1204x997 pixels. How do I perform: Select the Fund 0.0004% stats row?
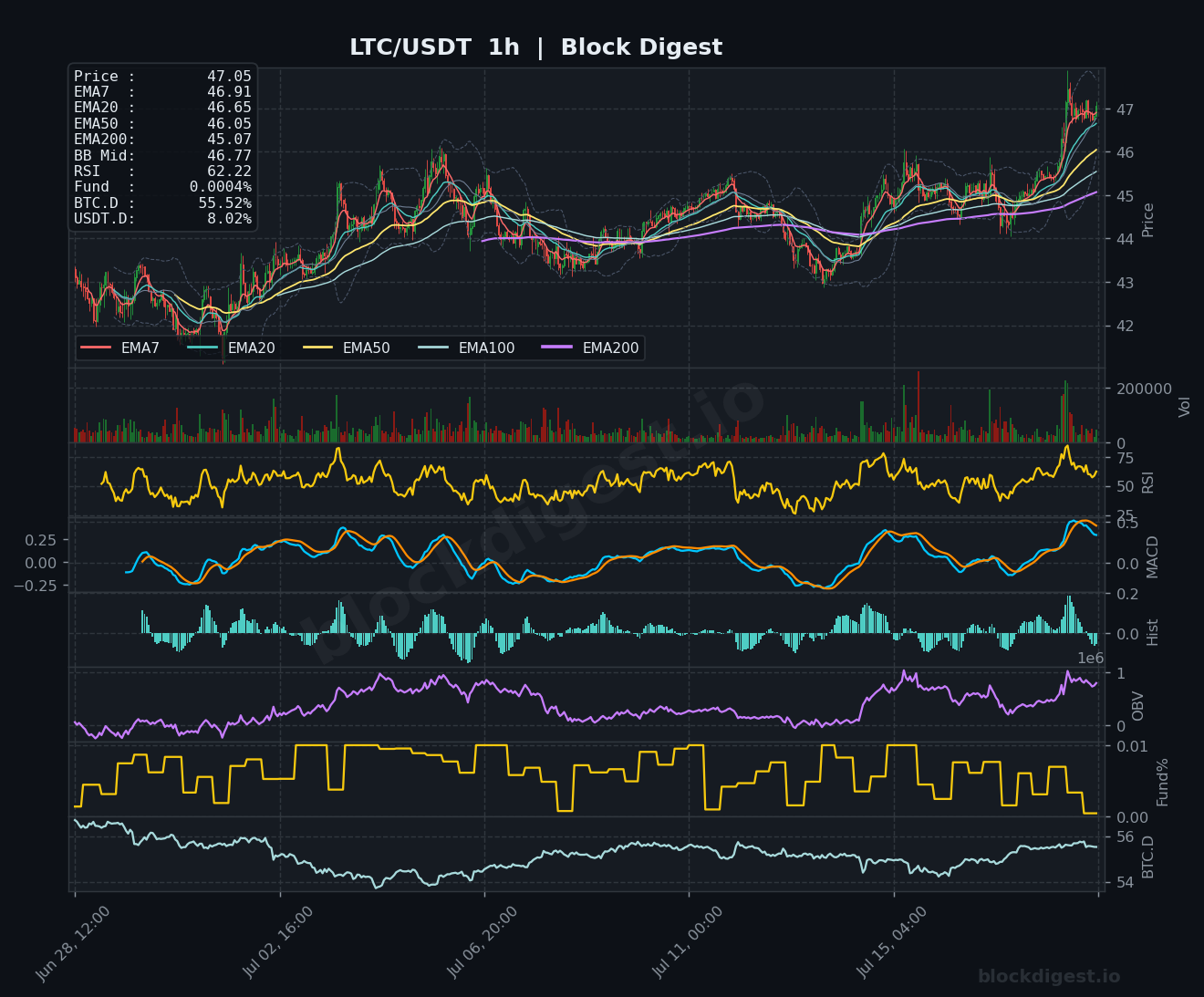(162, 187)
